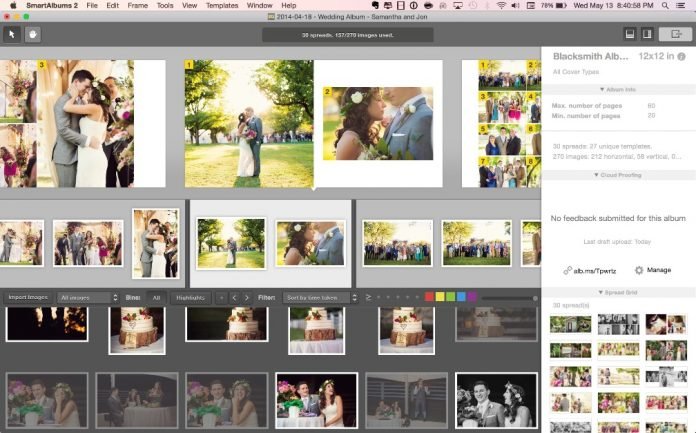
Task: Click the Wi-Fi status icon
Action: [x=502, y=5]
